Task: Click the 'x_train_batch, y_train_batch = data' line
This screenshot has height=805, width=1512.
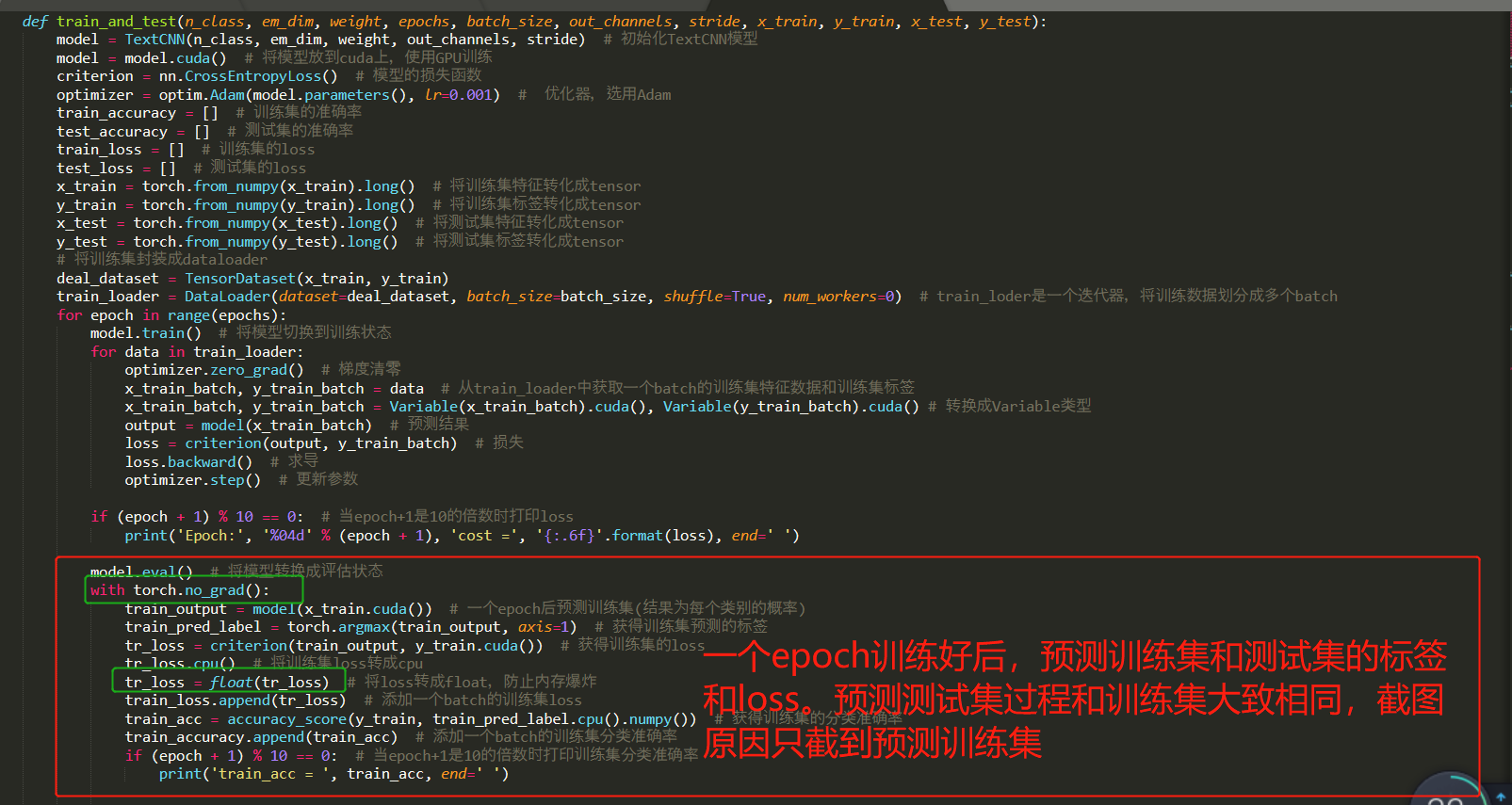Action: (x=519, y=389)
